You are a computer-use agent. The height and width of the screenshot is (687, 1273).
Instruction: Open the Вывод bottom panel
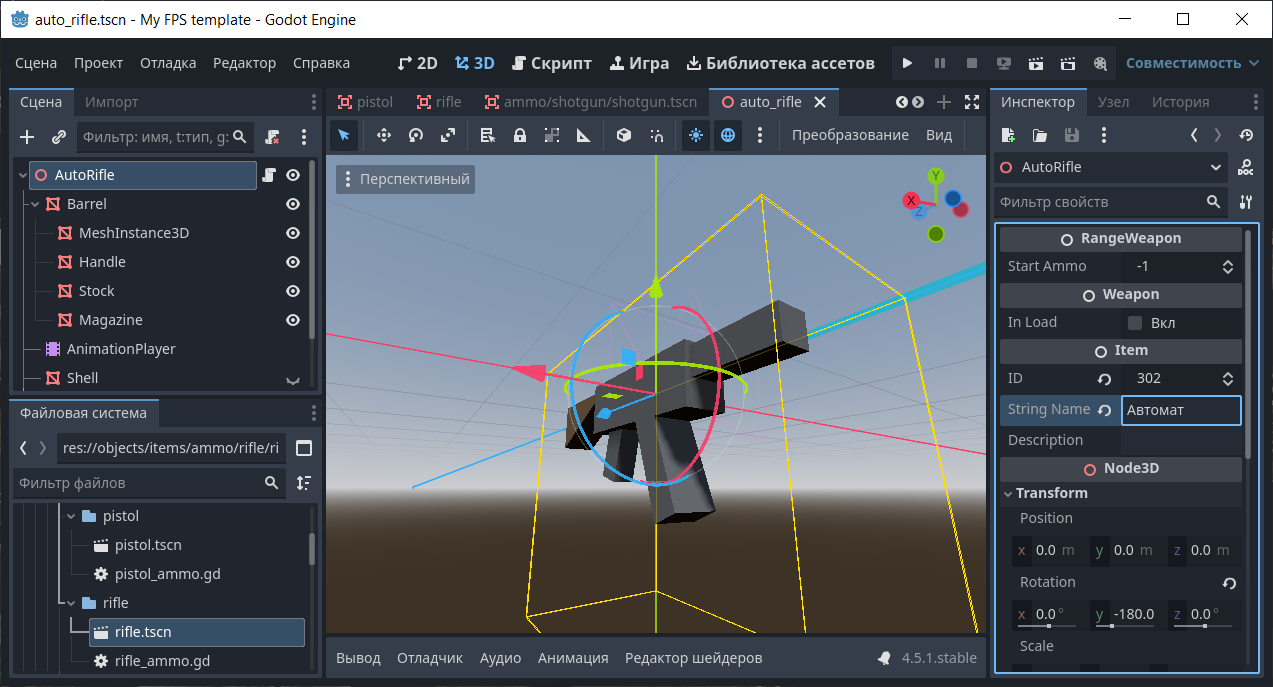[x=358, y=658]
